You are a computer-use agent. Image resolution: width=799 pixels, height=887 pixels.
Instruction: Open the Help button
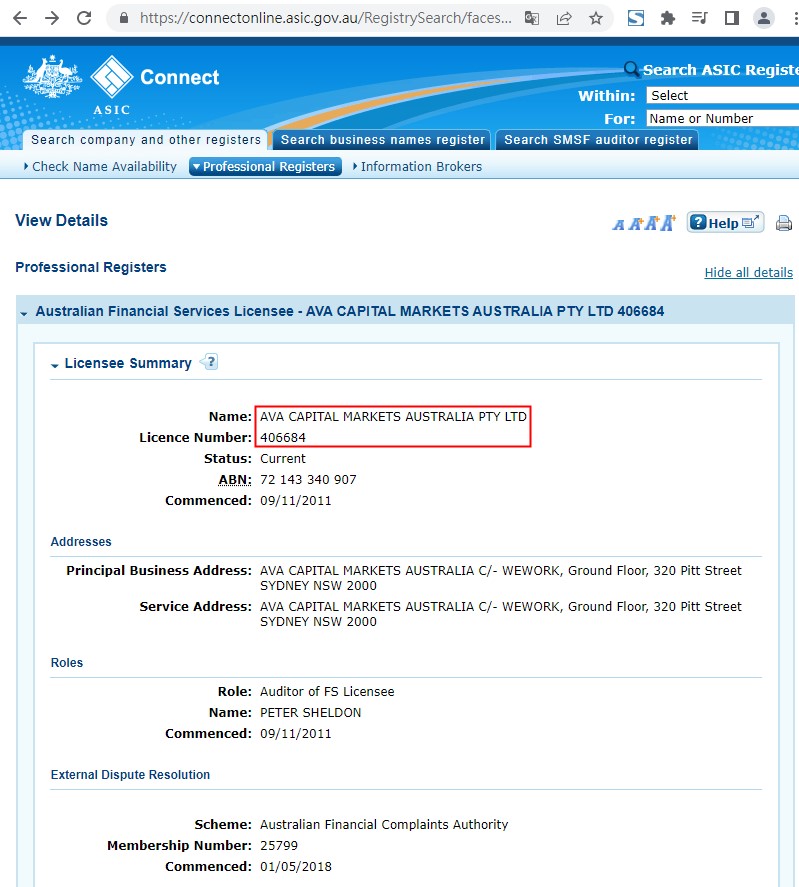(x=725, y=222)
